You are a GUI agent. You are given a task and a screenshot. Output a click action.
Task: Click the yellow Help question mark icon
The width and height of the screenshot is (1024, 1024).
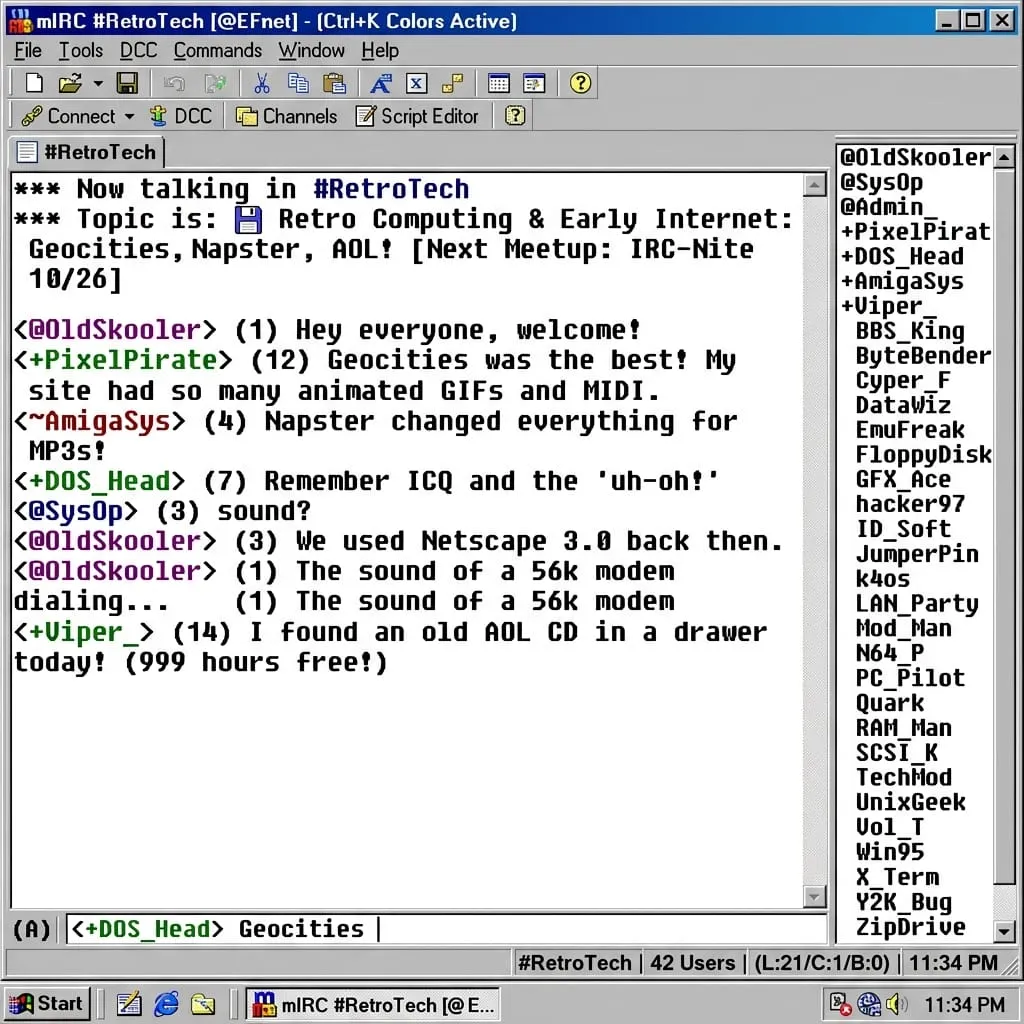[580, 83]
